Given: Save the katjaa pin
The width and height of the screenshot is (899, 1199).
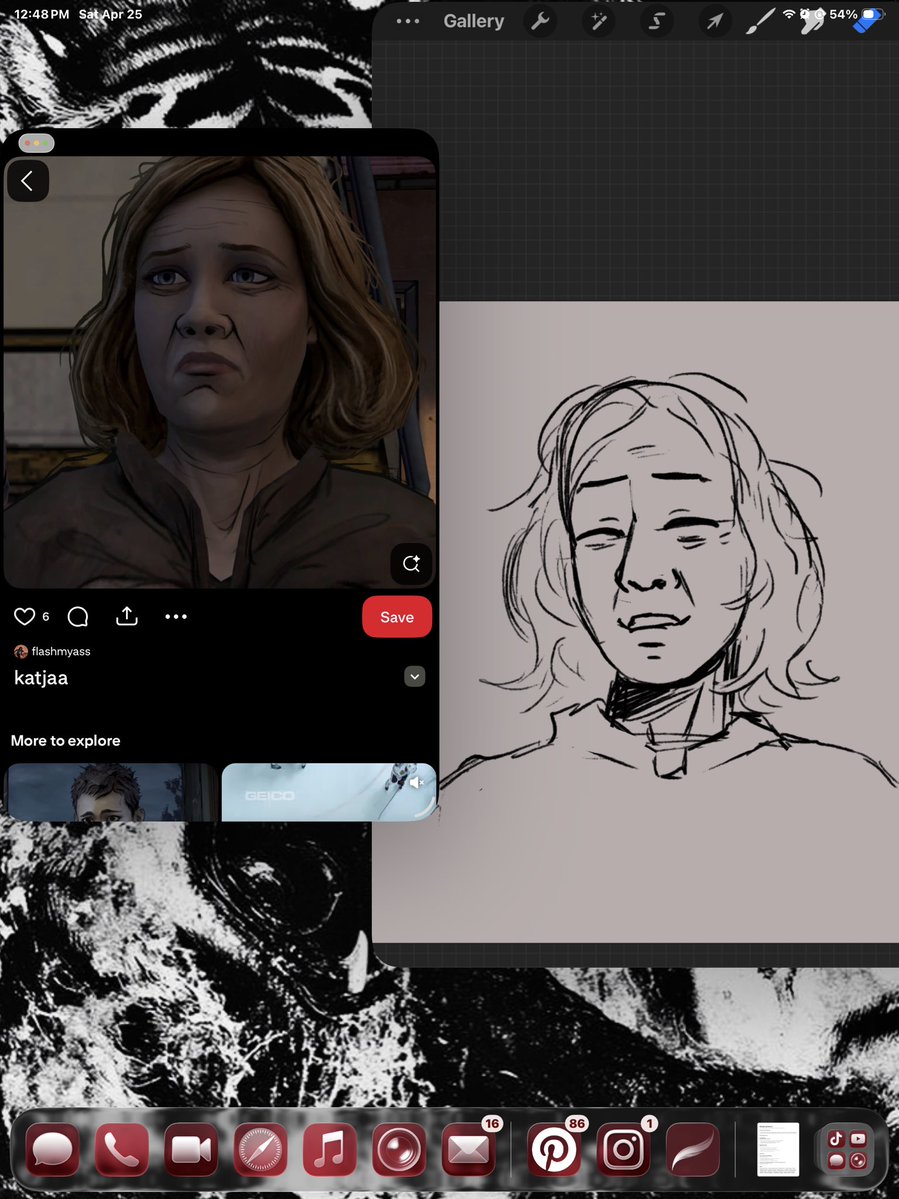Looking at the screenshot, I should [397, 617].
